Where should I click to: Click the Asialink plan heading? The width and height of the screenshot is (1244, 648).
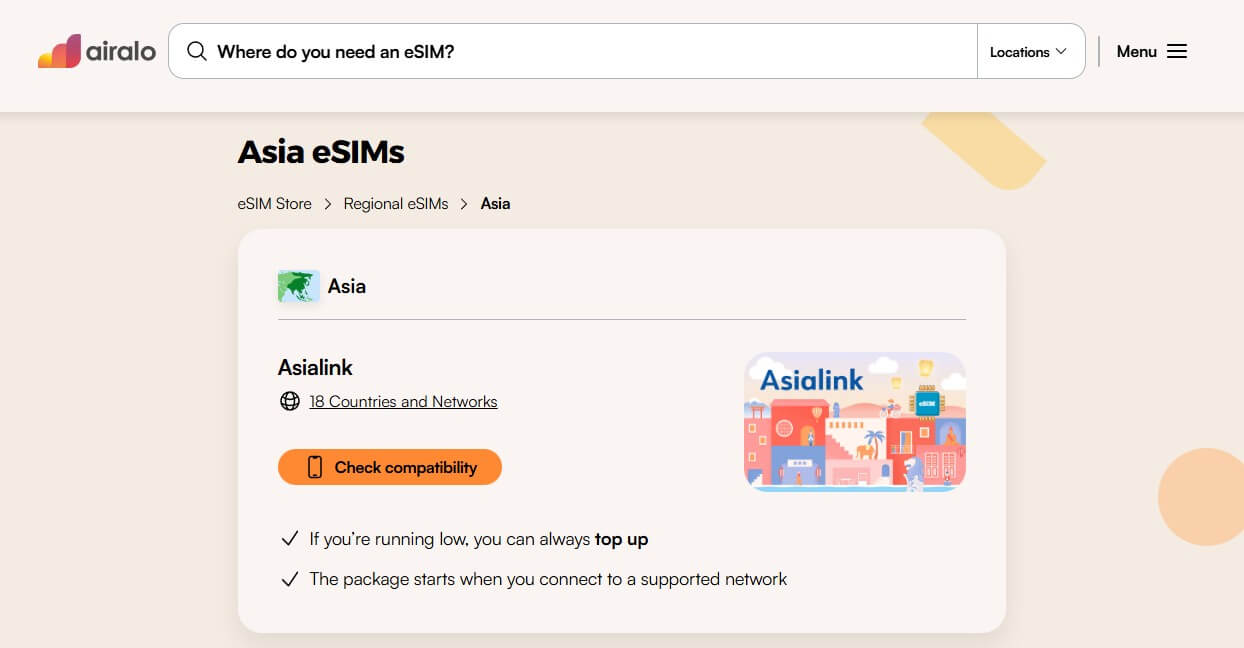315,367
